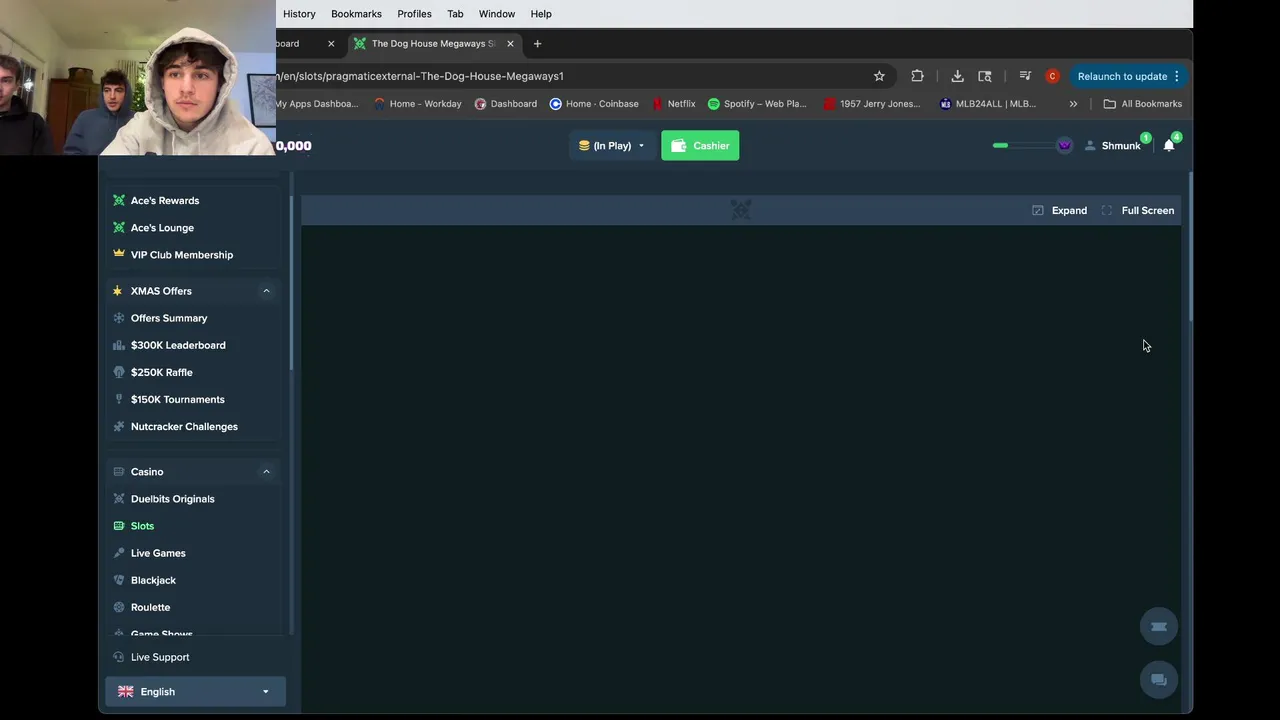Open the English language dropdown
This screenshot has width=1280, height=720.
pyautogui.click(x=195, y=692)
